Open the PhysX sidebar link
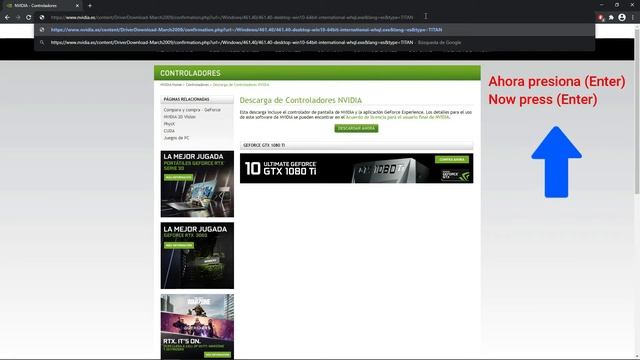The width and height of the screenshot is (640, 360). click(169, 124)
